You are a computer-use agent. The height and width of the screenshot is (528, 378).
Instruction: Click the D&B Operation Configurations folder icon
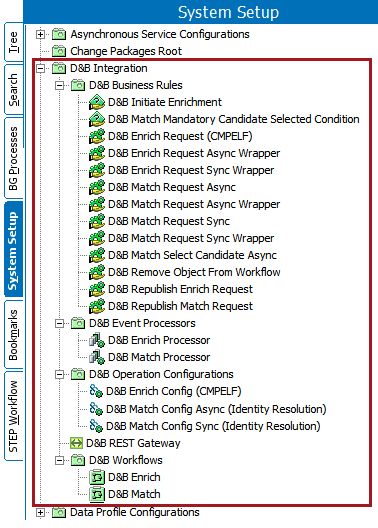[x=78, y=374]
